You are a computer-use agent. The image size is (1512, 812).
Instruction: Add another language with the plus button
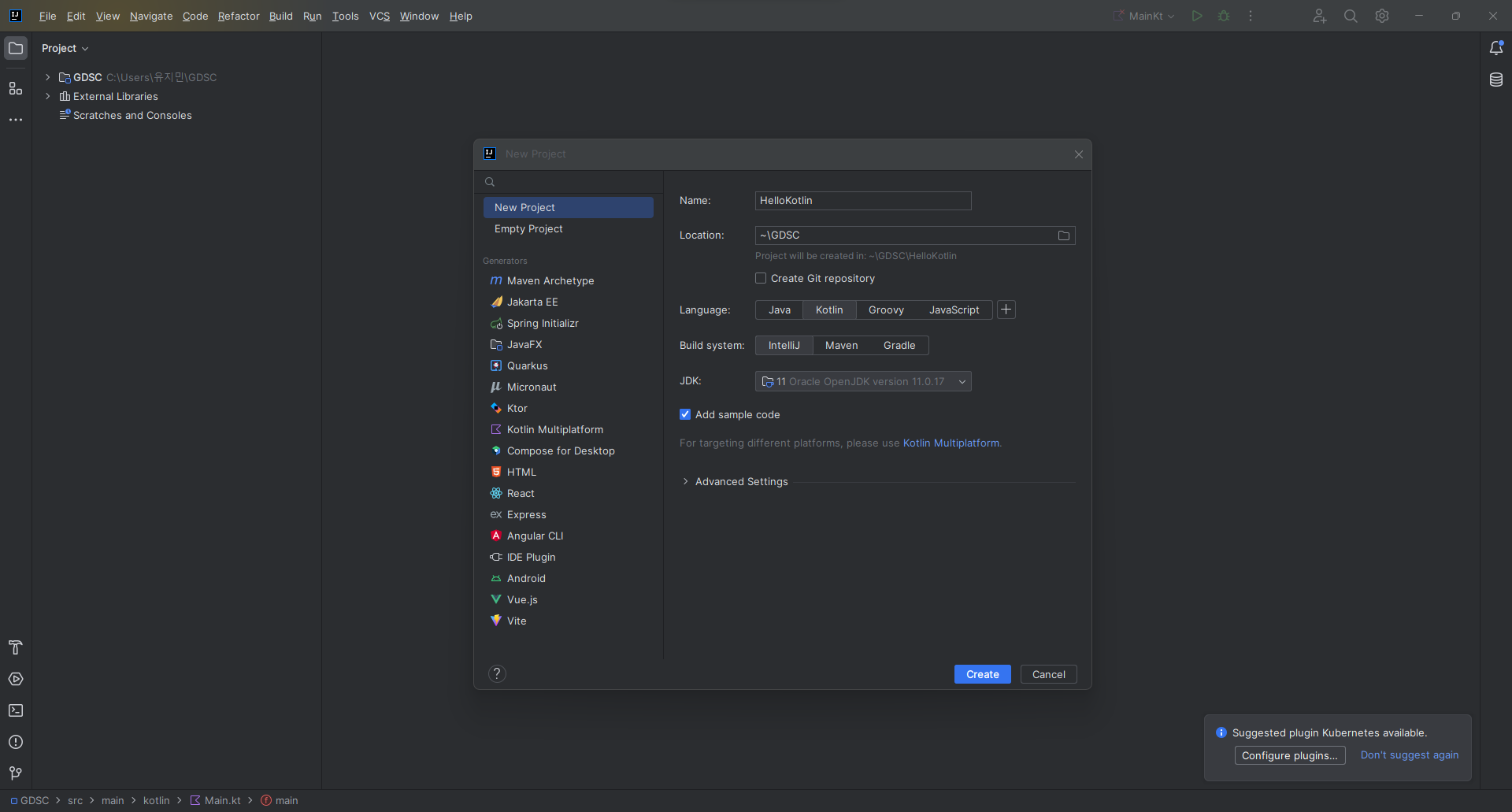tap(1006, 310)
